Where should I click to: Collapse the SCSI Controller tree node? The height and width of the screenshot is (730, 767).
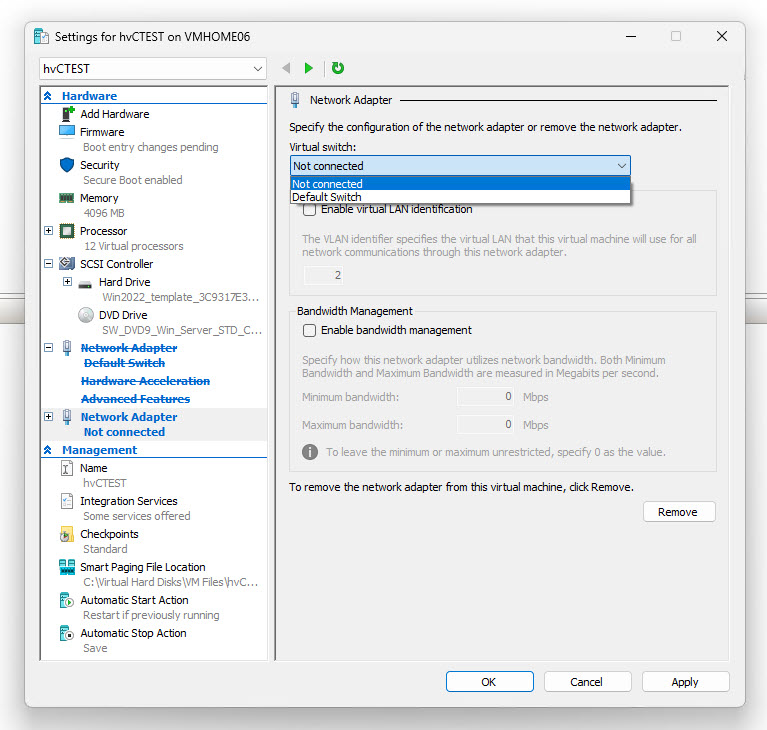point(48,264)
